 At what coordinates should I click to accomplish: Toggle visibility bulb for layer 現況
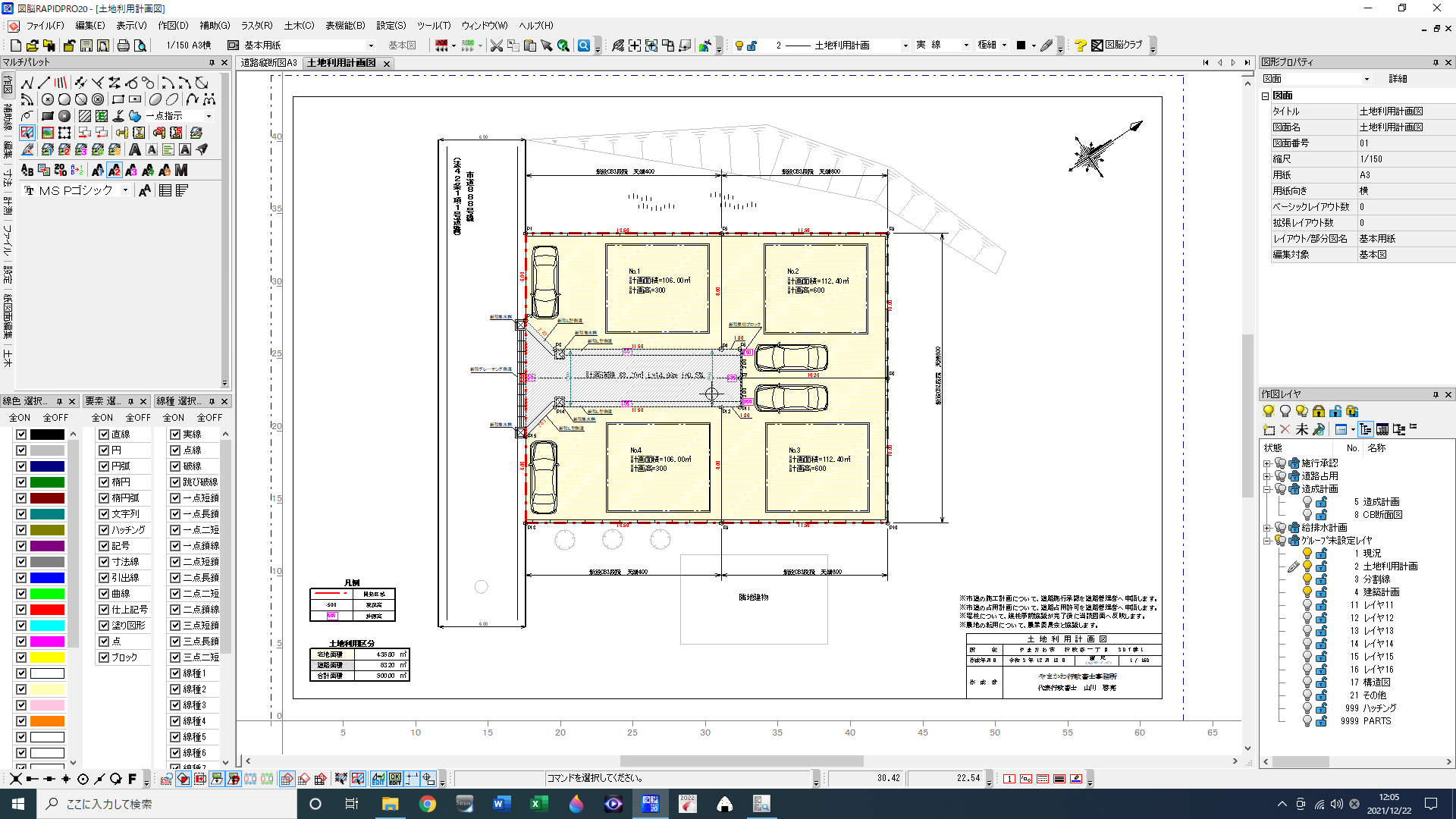1307,553
